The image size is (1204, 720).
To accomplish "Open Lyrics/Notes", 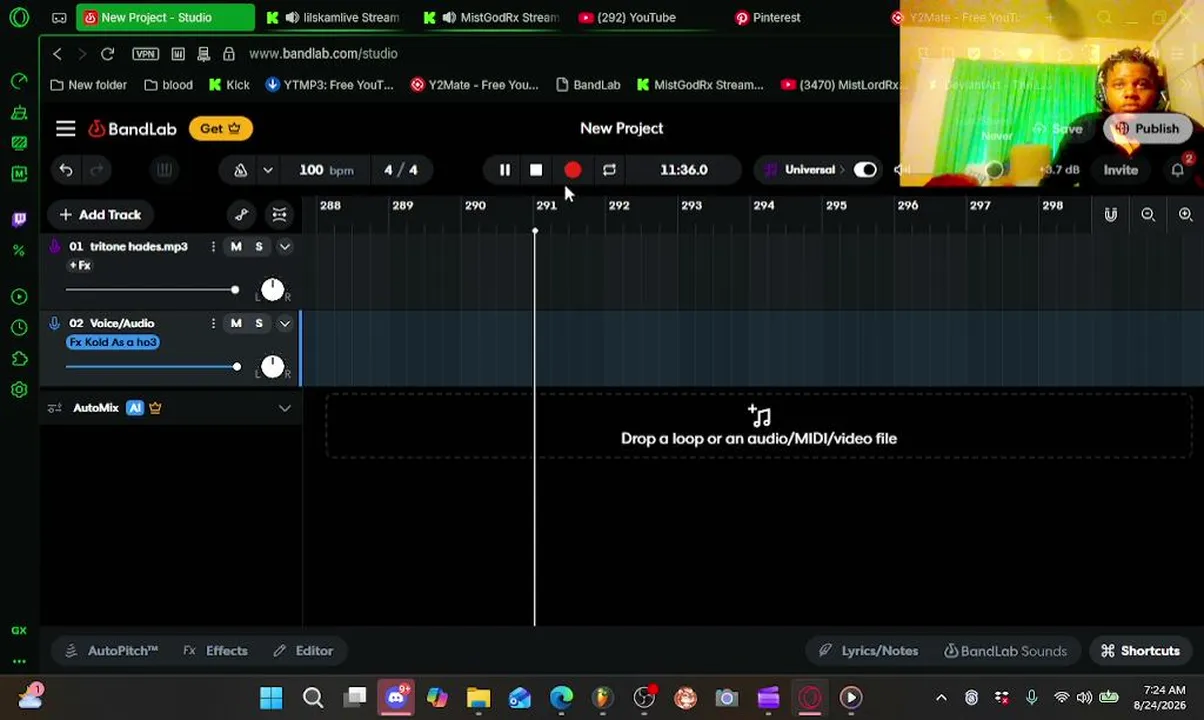I will pyautogui.click(x=868, y=651).
